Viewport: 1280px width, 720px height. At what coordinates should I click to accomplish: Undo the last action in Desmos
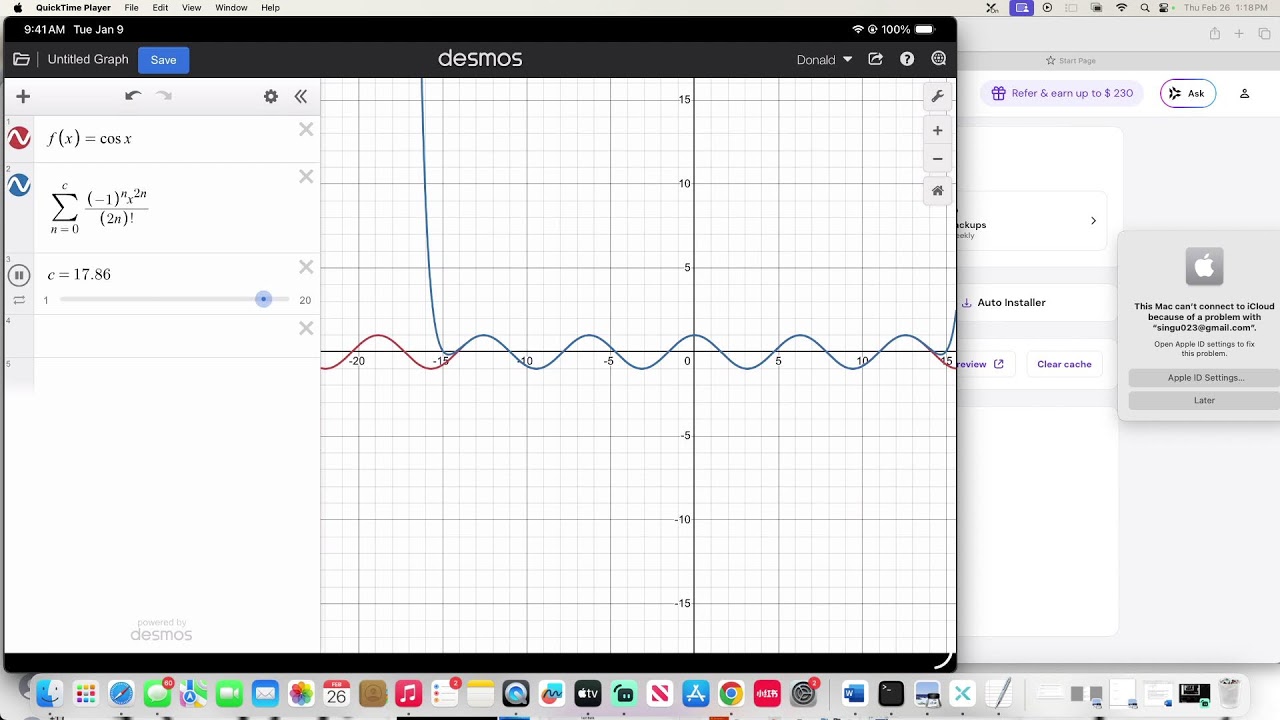tap(133, 96)
